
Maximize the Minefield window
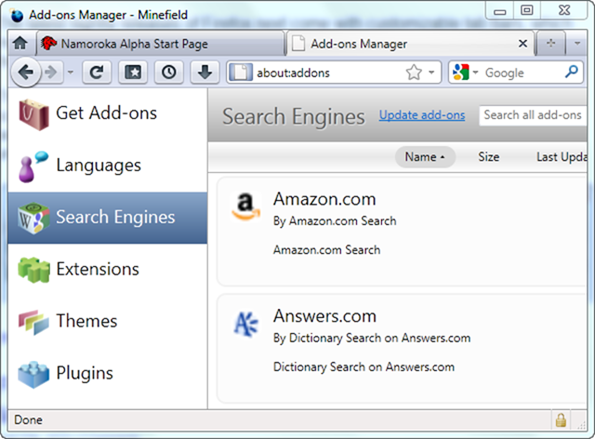(x=527, y=10)
